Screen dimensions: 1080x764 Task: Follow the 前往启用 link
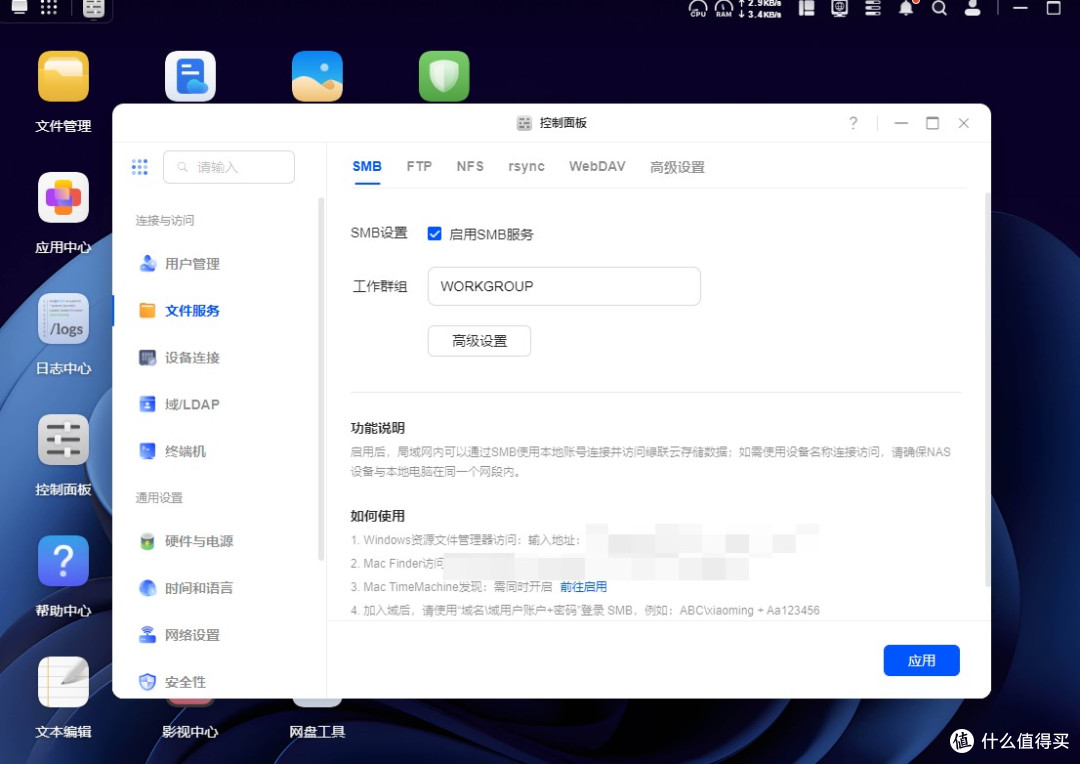click(583, 587)
